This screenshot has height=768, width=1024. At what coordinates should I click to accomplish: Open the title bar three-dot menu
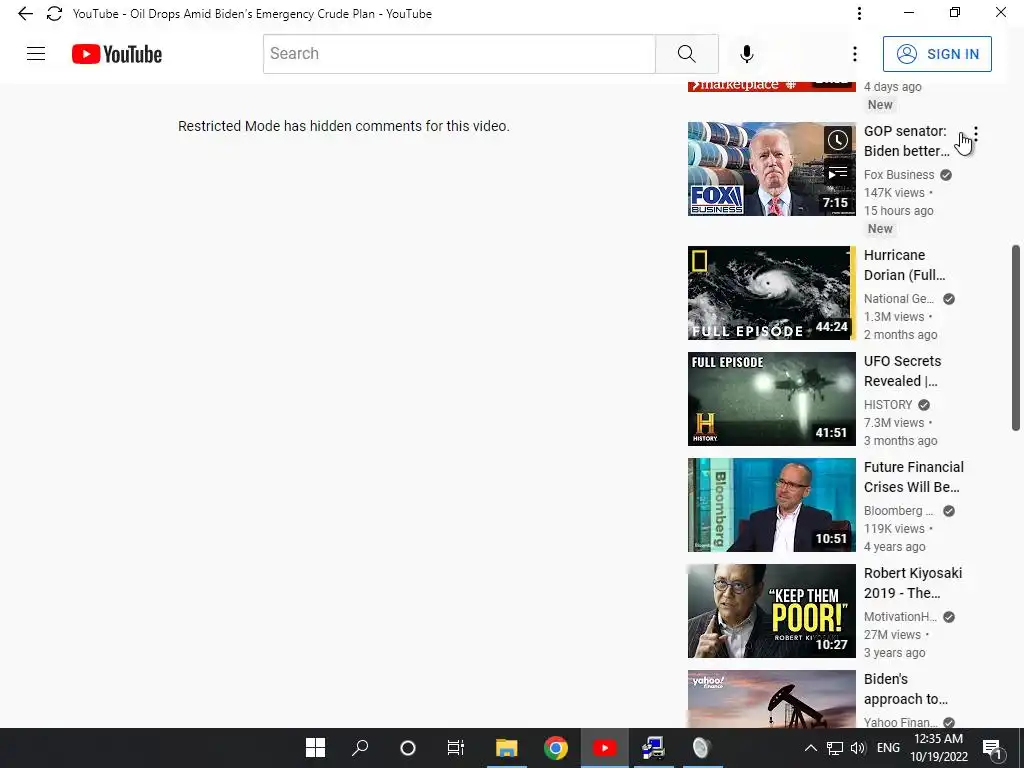[859, 14]
